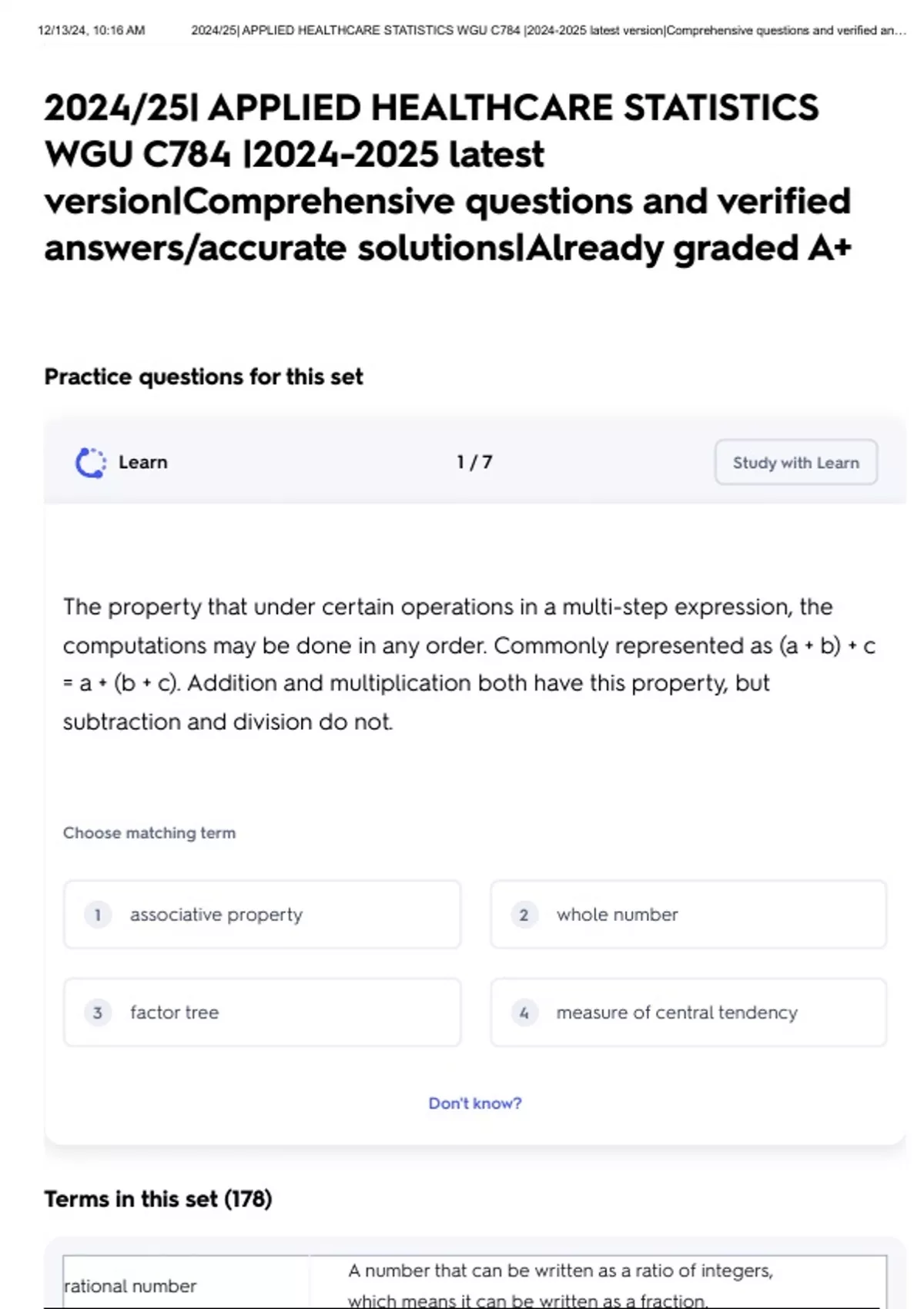The image size is (924, 1309).
Task: Click the Learn label in the card header
Action: click(142, 463)
